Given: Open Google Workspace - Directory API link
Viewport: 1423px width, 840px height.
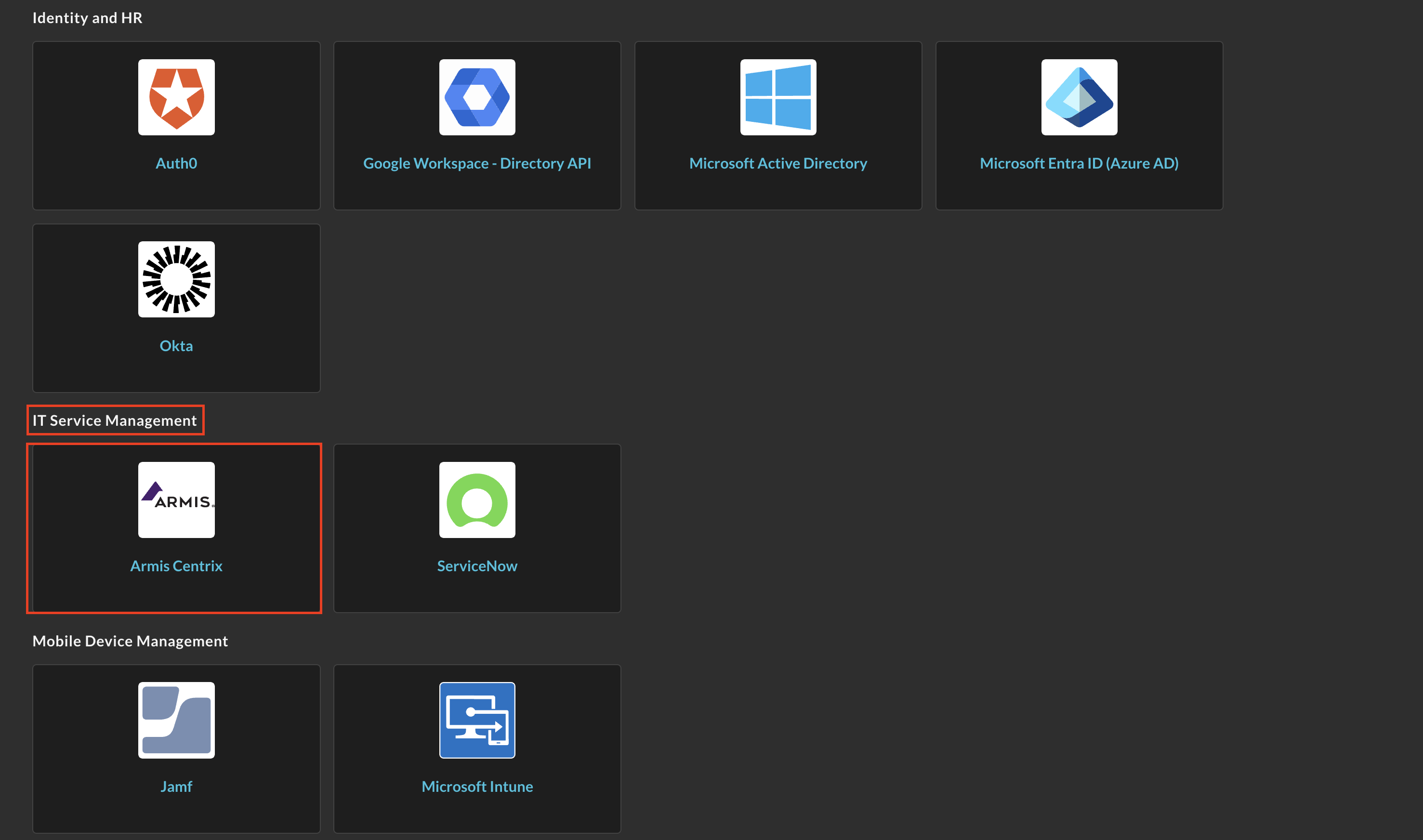Looking at the screenshot, I should click(477, 164).
